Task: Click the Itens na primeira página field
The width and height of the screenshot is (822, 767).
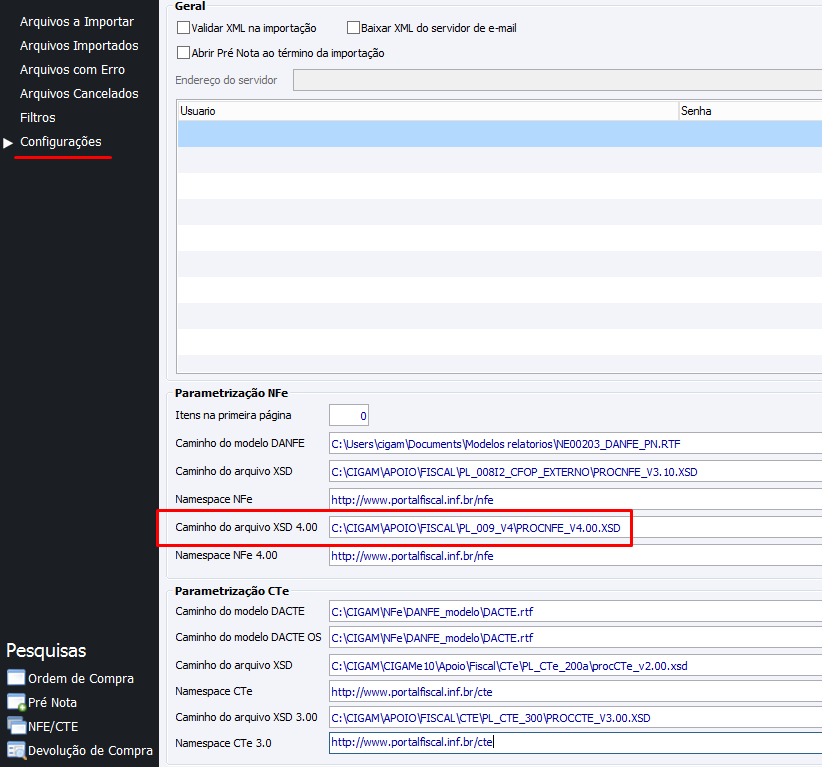Action: pyautogui.click(x=349, y=415)
